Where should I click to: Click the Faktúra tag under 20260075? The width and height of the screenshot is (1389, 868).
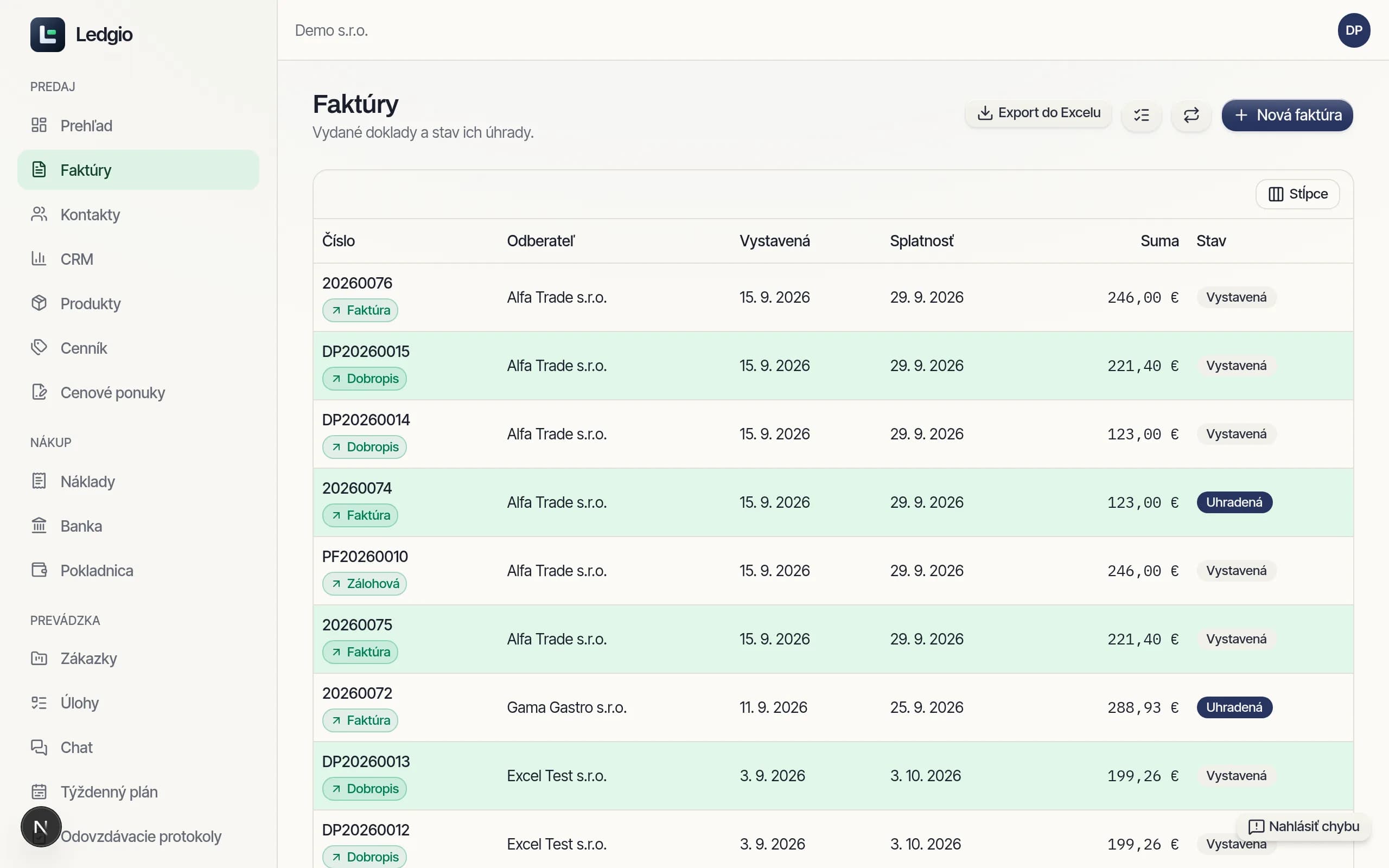point(360,652)
